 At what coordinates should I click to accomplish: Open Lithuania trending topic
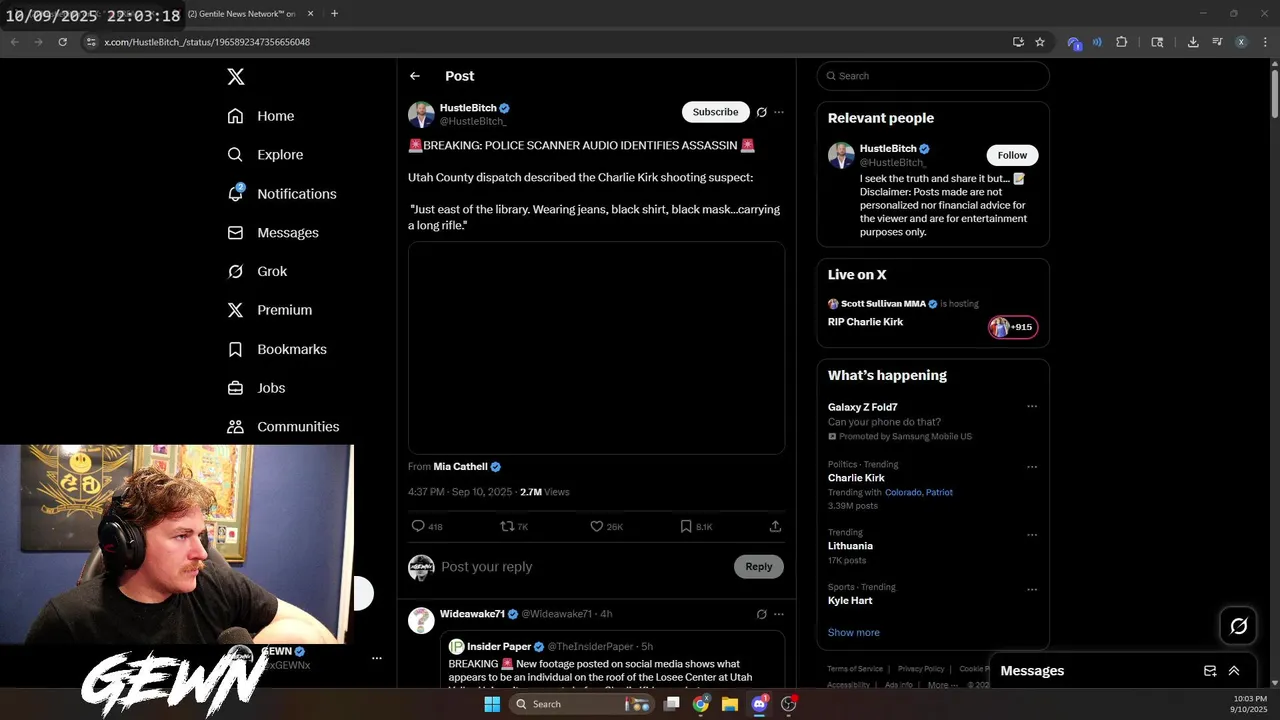[850, 546]
